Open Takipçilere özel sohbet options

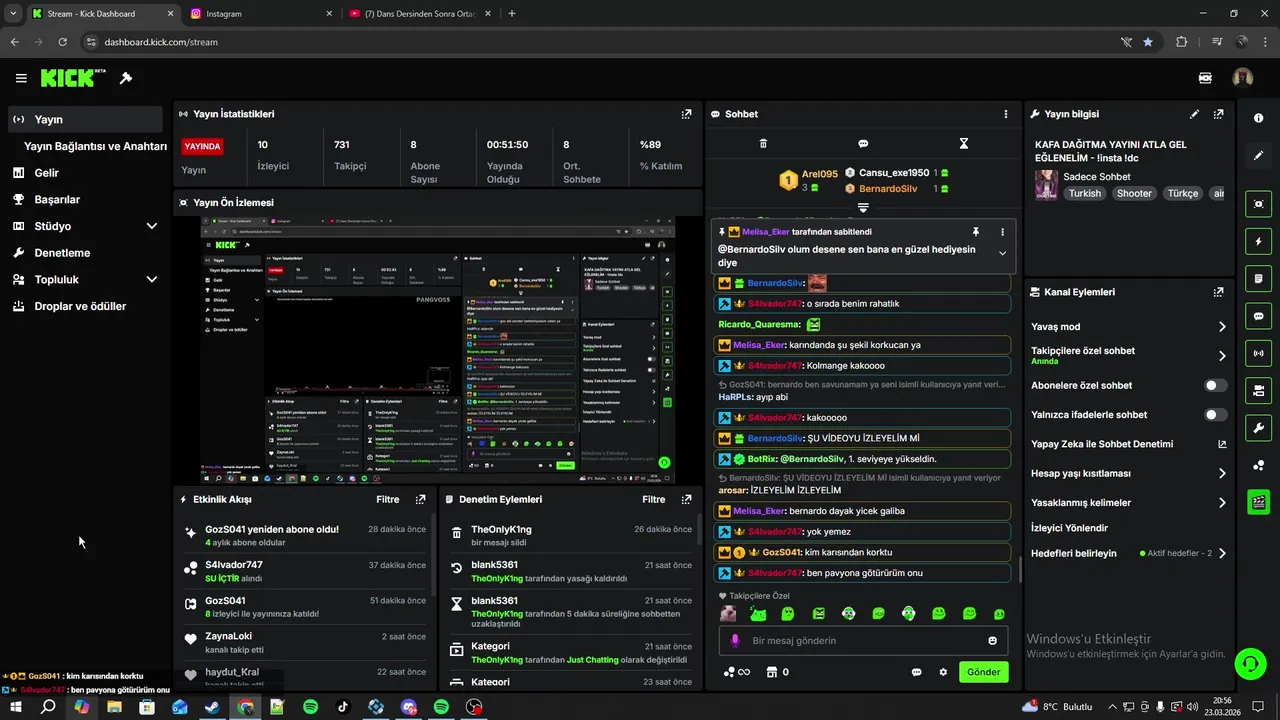tap(1128, 355)
